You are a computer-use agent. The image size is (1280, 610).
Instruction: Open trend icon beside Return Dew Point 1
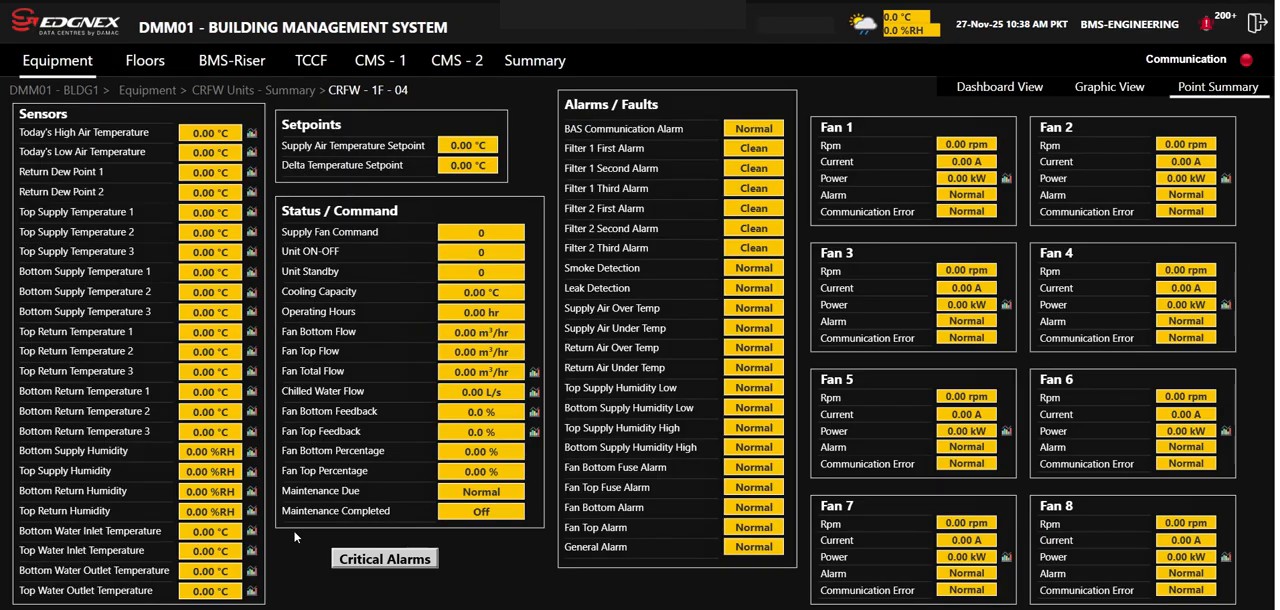coord(252,173)
